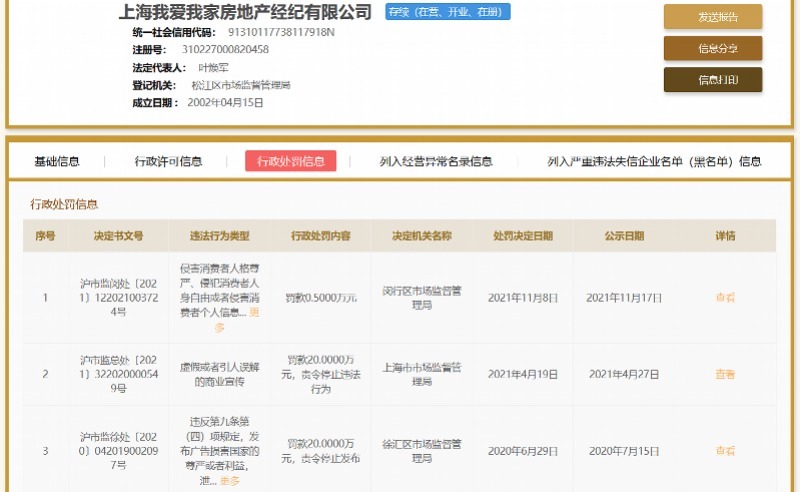Select the 行政处罚信息 tab

(x=291, y=161)
